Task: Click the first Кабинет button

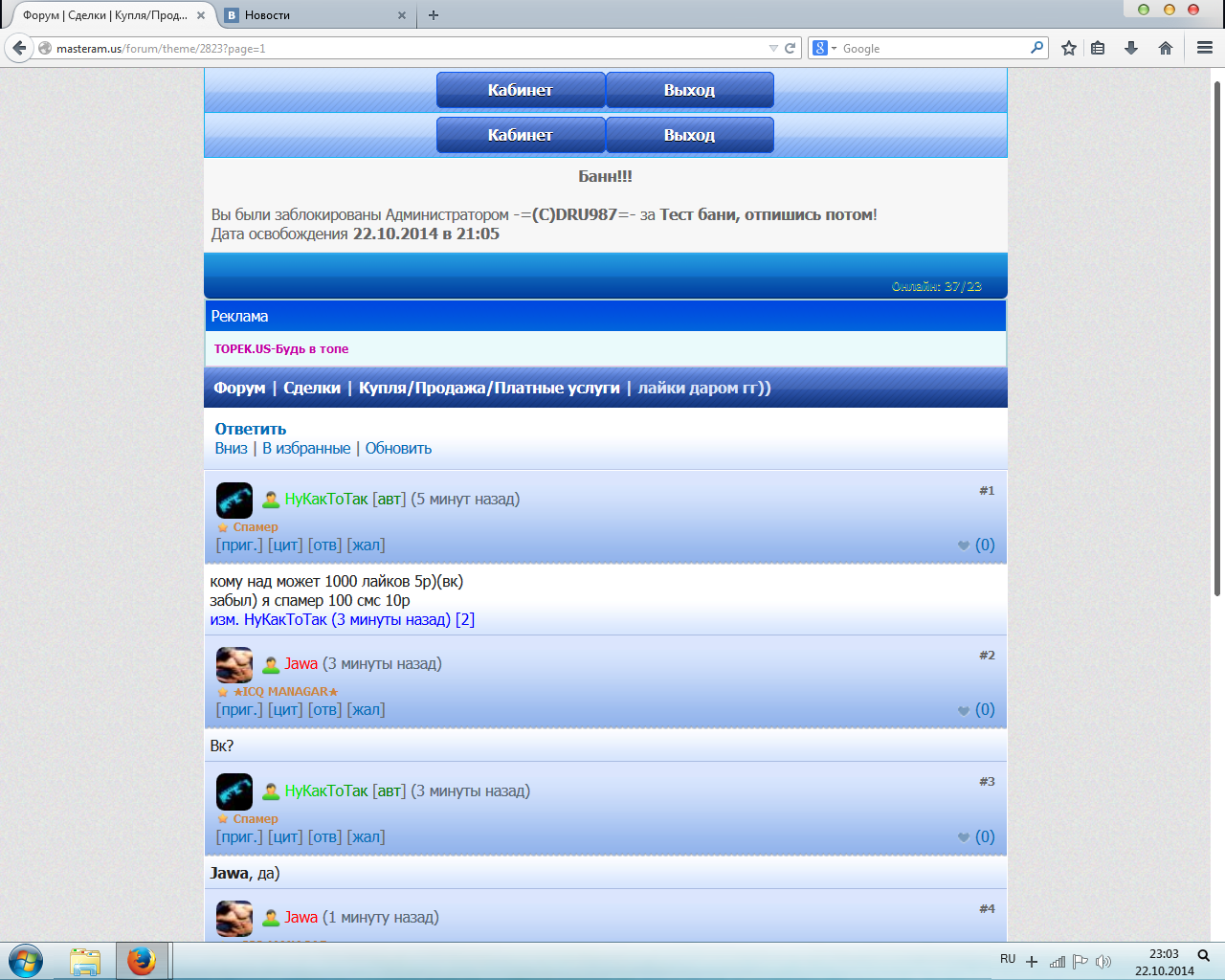Action: click(x=520, y=90)
